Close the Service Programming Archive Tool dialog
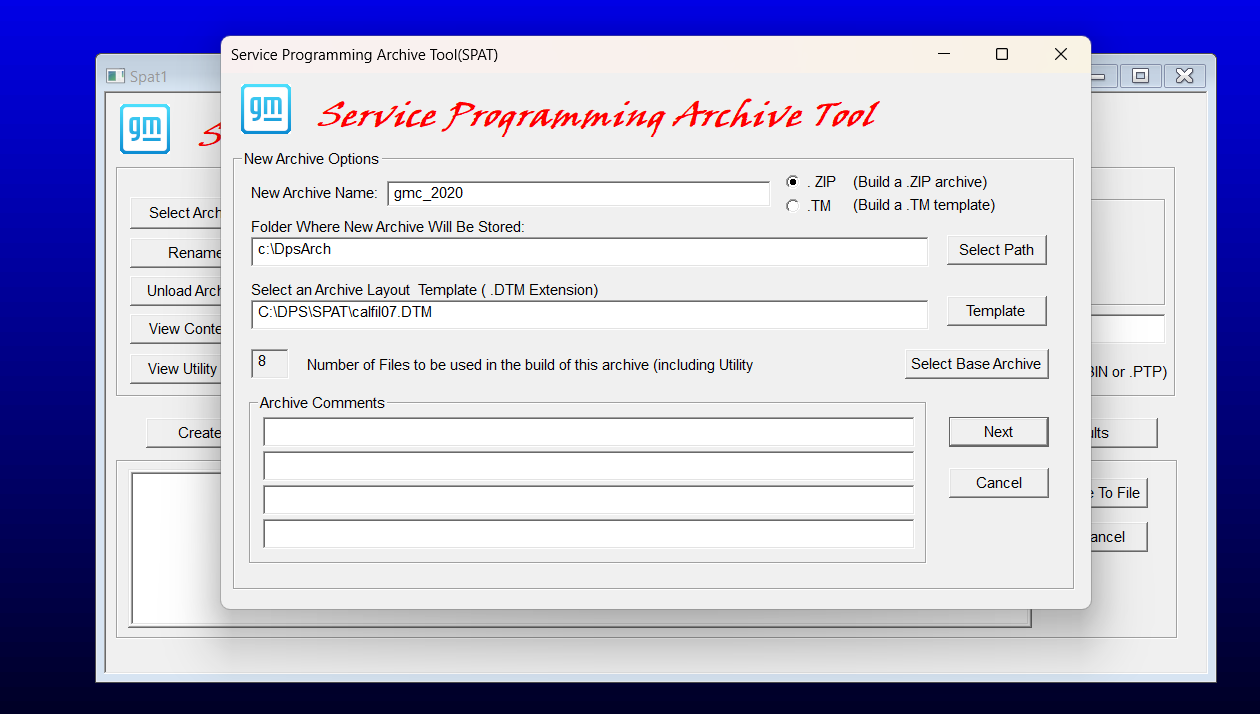Screen dimensions: 1260x714 1061,55
